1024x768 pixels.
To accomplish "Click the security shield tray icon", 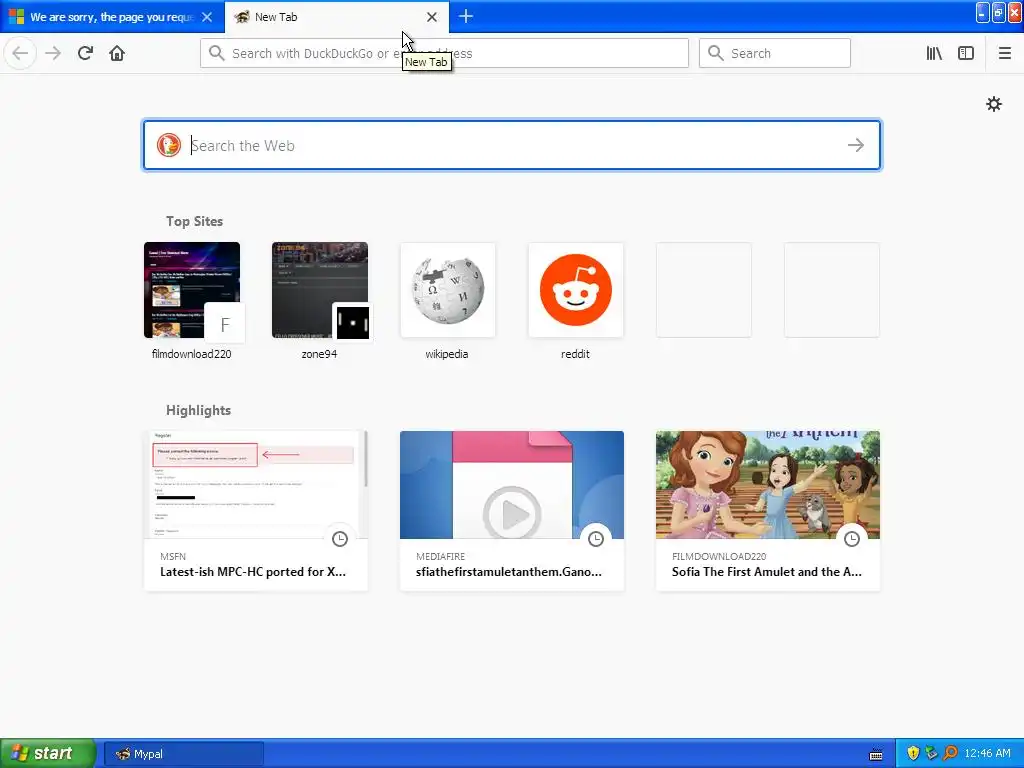I will 912,753.
